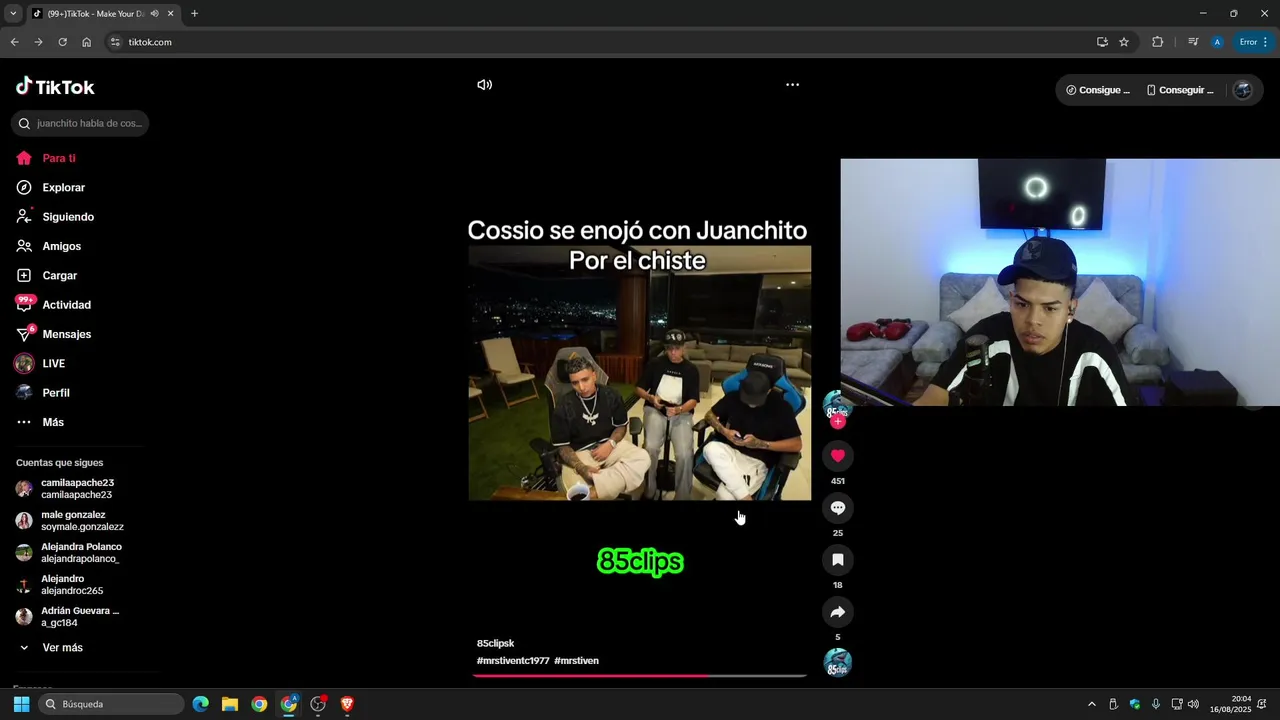
Task: Select 'Cuentas que sigues' heading text
Action: click(59, 463)
